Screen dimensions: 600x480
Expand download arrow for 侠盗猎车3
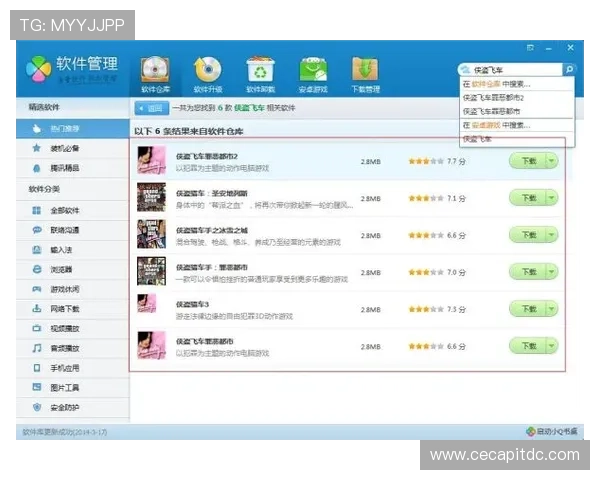(551, 309)
